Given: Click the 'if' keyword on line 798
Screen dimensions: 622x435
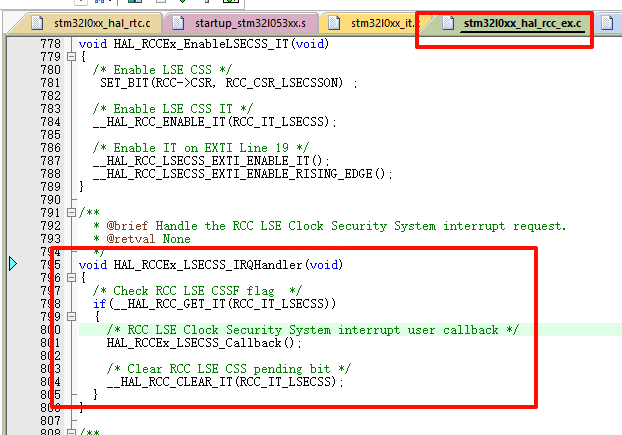Looking at the screenshot, I should (x=100, y=304).
